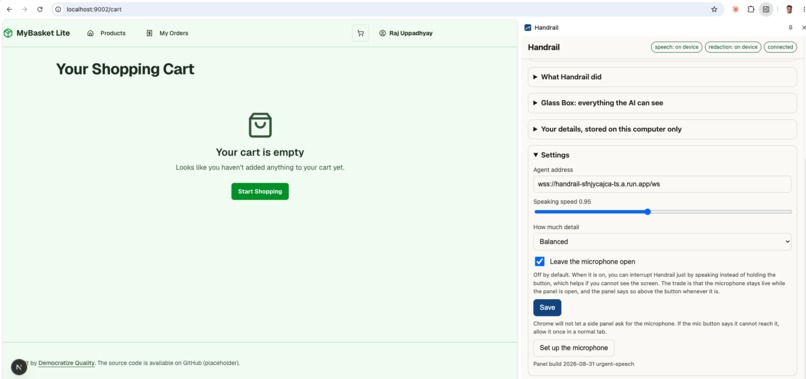
Task: Open the Next.js dev tools badge
Action: (x=19, y=367)
